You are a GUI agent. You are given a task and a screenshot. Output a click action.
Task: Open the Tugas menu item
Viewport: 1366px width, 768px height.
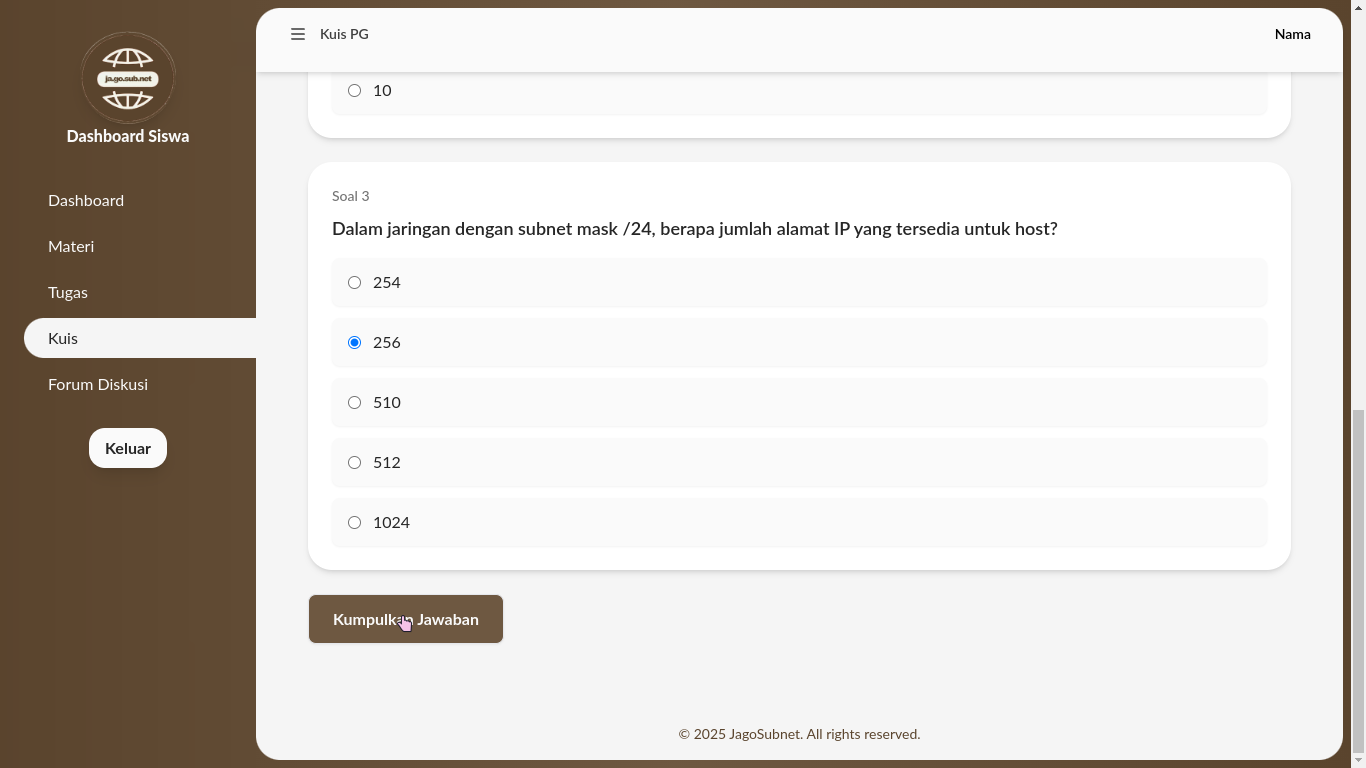pos(68,292)
